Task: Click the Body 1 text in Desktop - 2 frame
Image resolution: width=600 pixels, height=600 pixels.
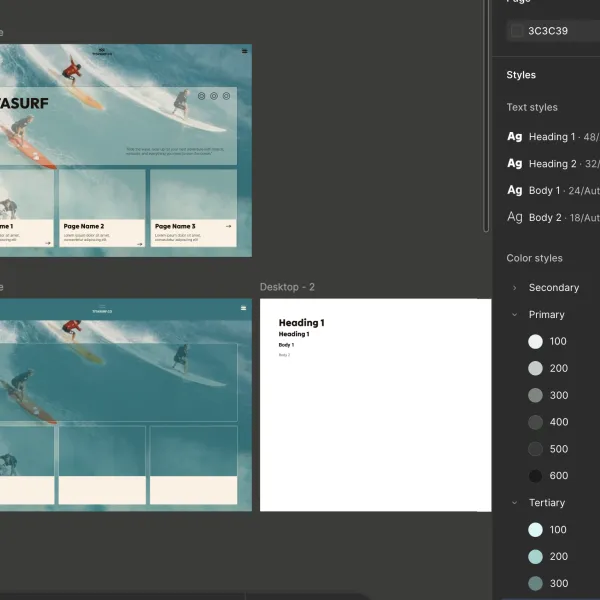Action: coord(286,345)
